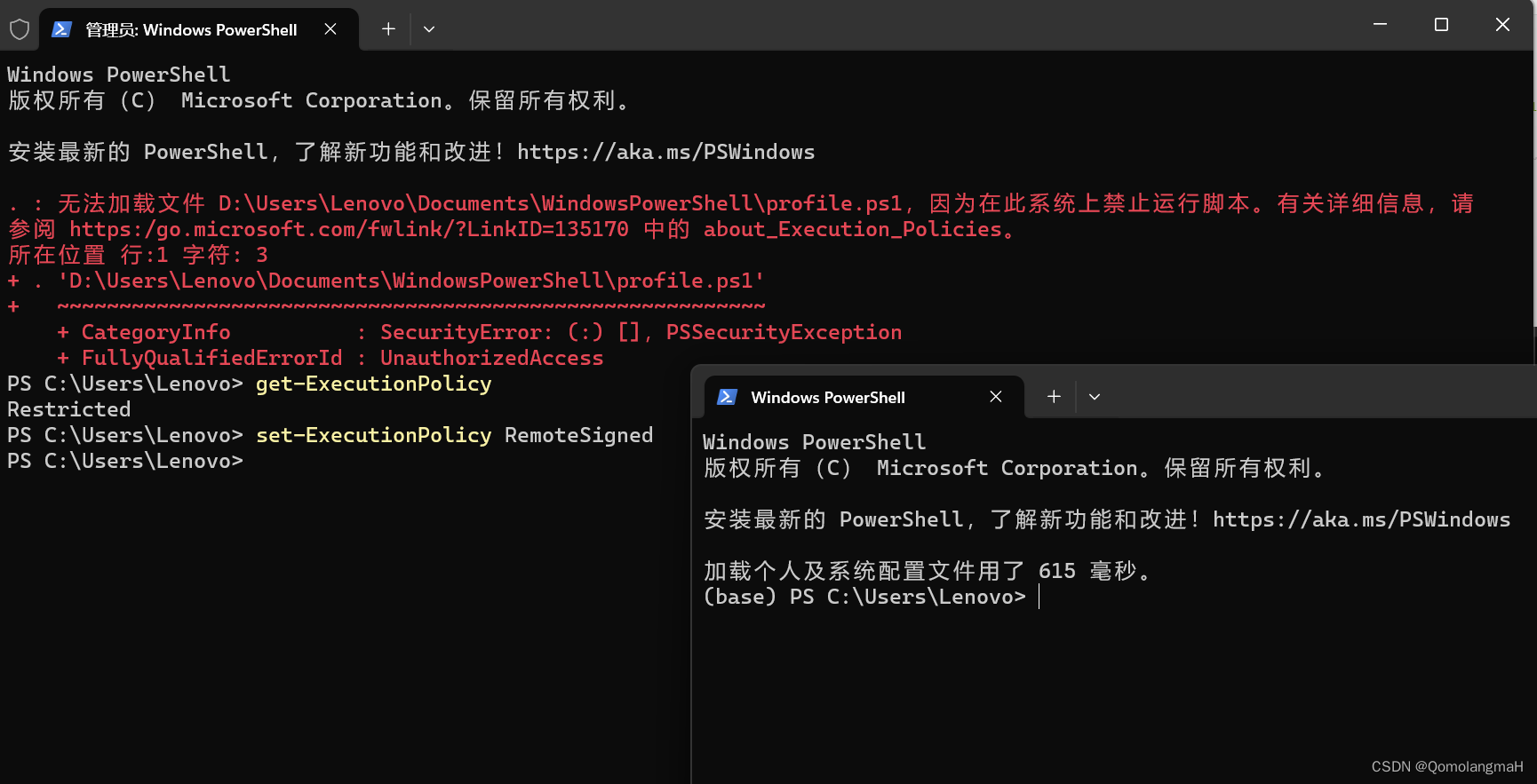Close the 管理员: Windows PowerShell tab

click(330, 29)
